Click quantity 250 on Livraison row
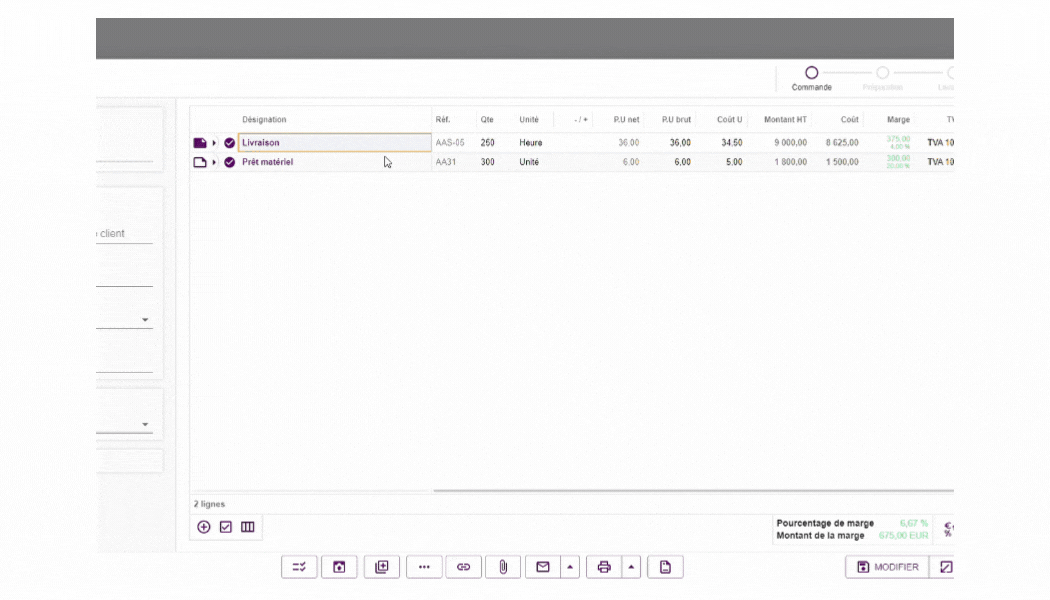The height and width of the screenshot is (600, 1050). tap(488, 143)
